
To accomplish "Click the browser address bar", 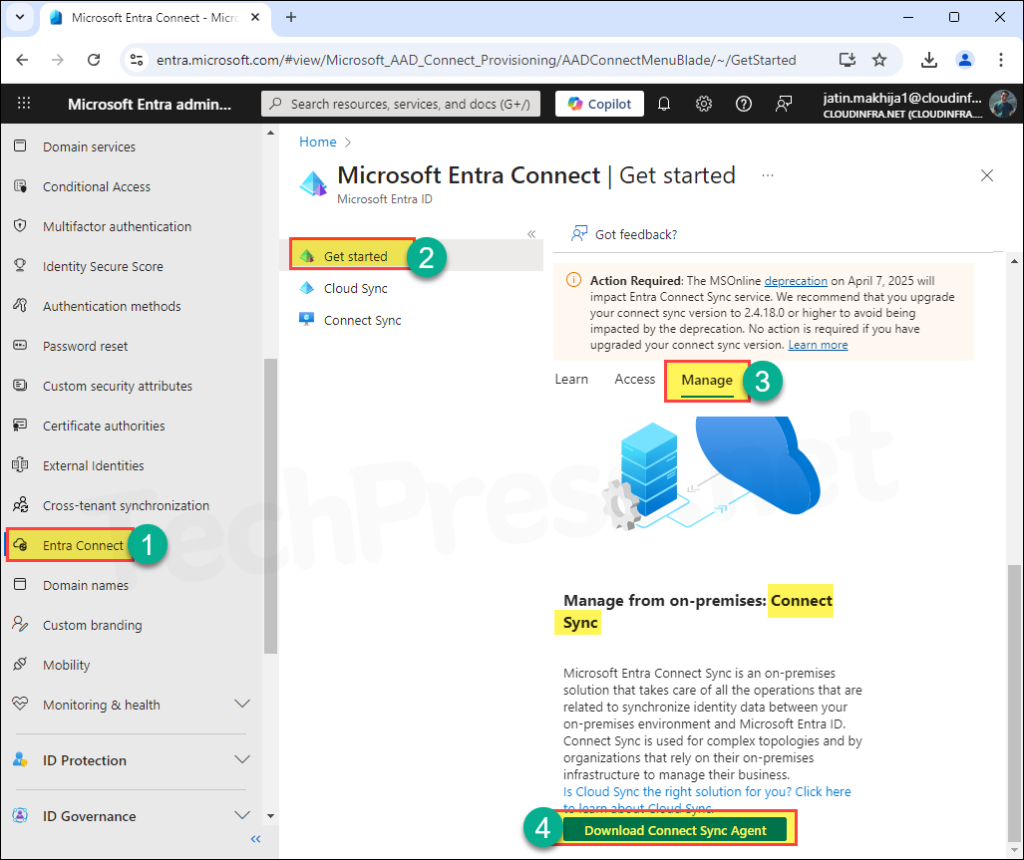I will point(475,60).
